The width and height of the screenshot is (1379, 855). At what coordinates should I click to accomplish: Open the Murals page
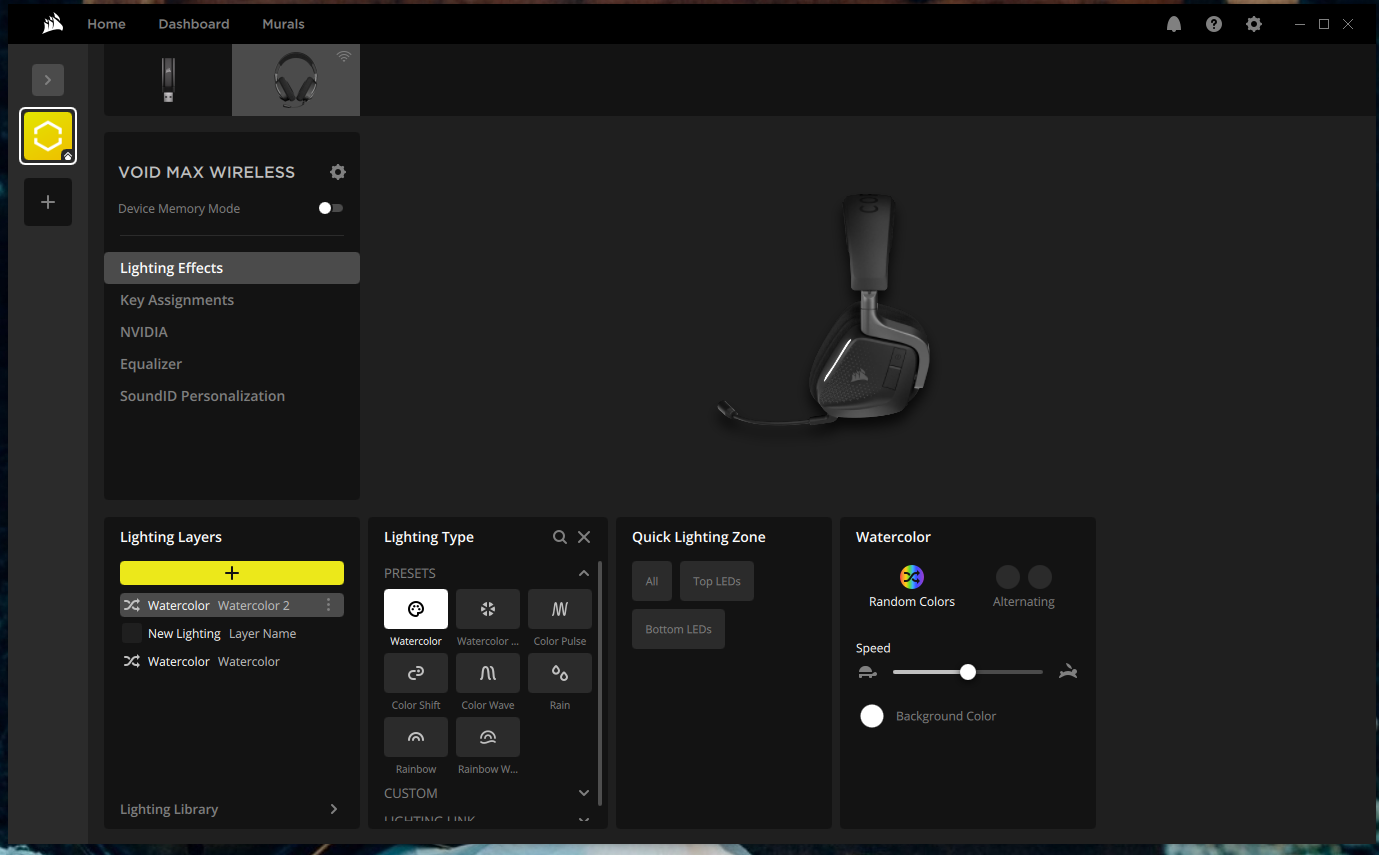click(x=283, y=23)
